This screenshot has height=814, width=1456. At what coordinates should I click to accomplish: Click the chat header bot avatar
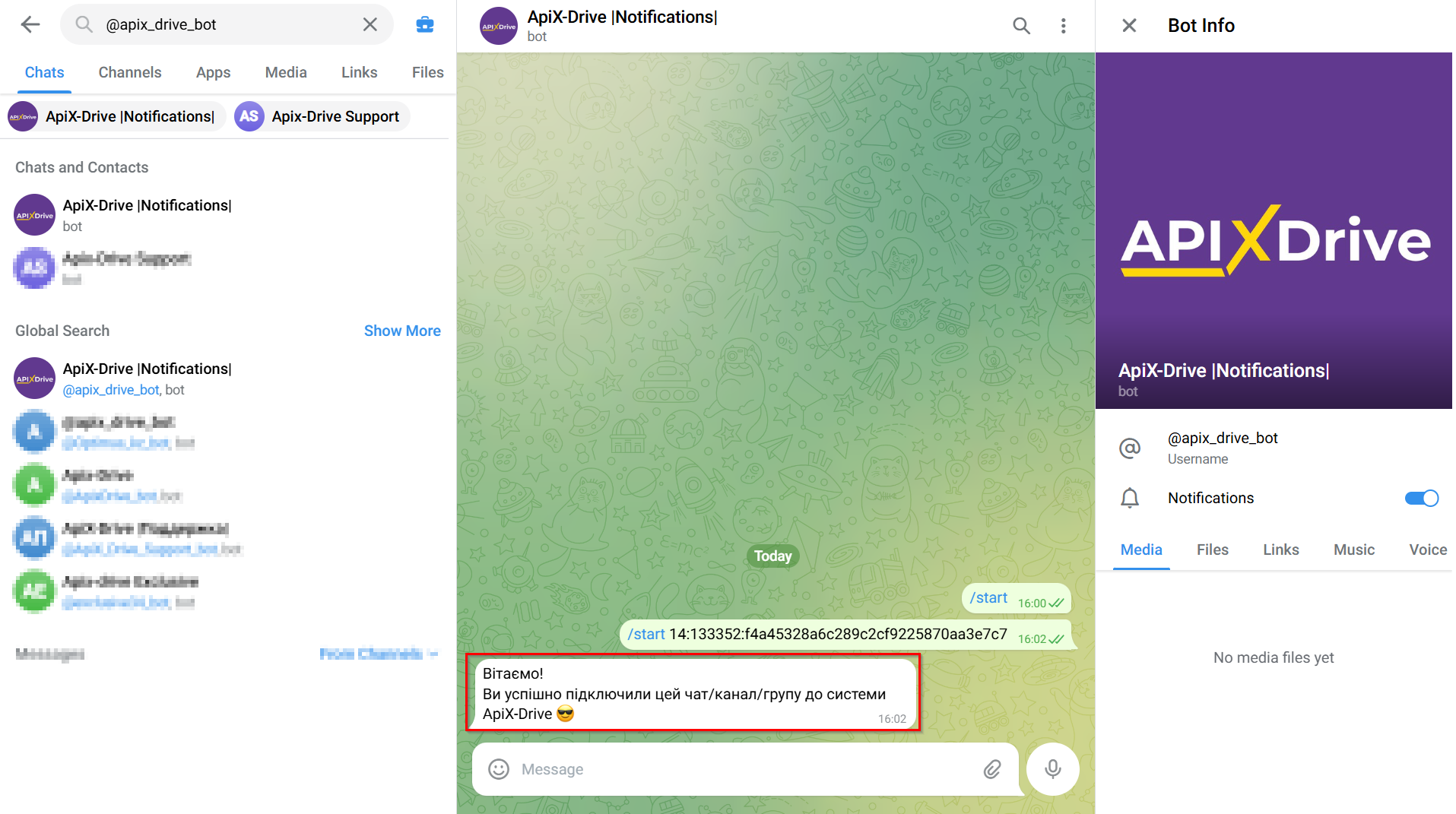coord(499,26)
